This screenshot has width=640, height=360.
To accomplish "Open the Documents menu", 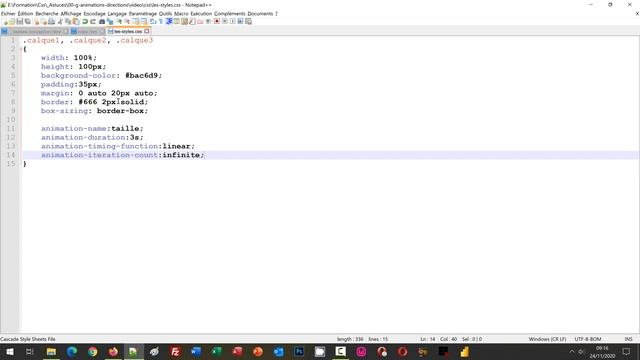I will (260, 13).
